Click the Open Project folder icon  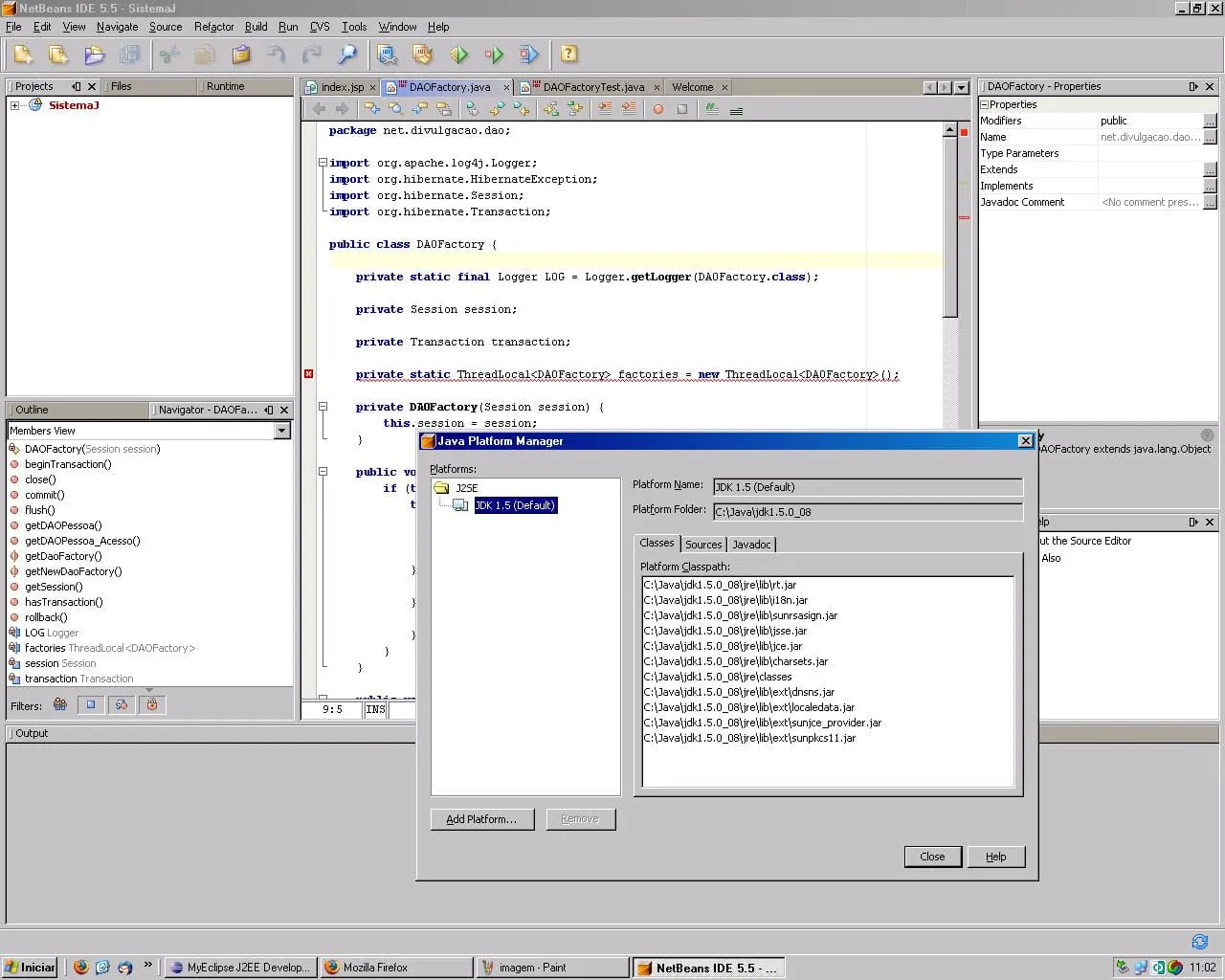pyautogui.click(x=94, y=55)
